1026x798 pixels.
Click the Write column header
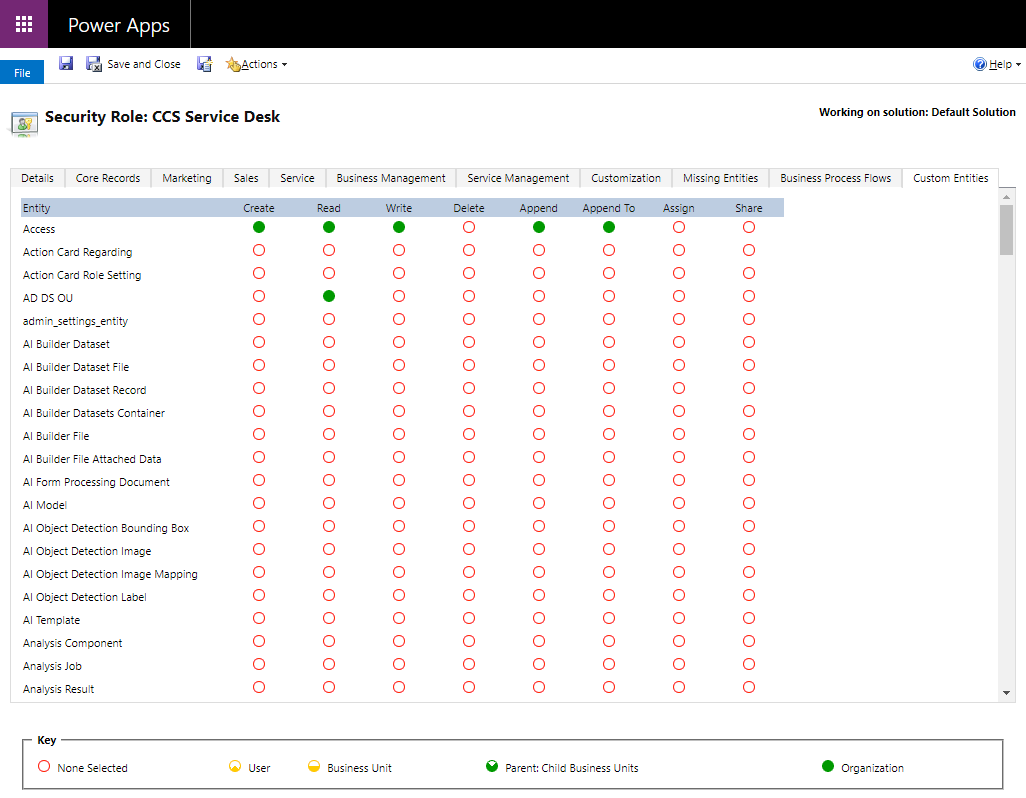pos(399,208)
